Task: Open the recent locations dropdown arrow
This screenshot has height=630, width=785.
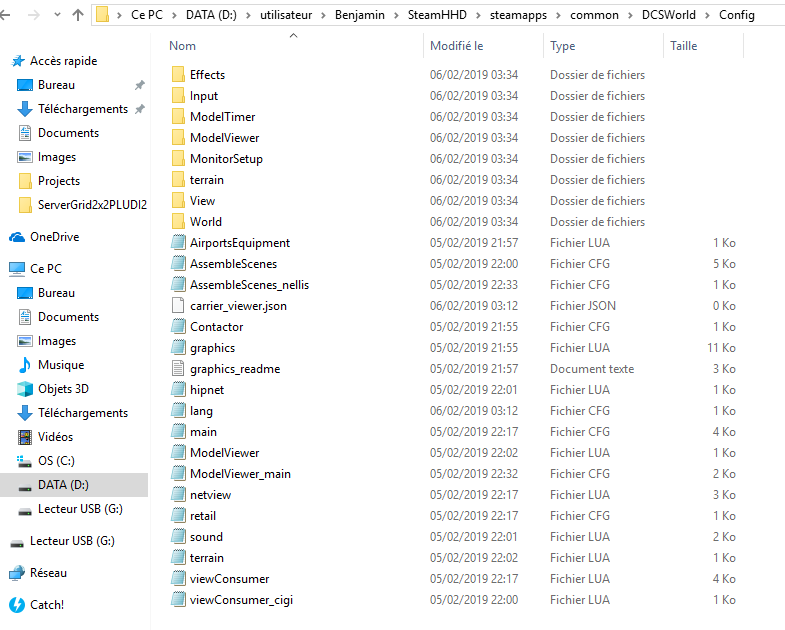Action: pos(58,15)
